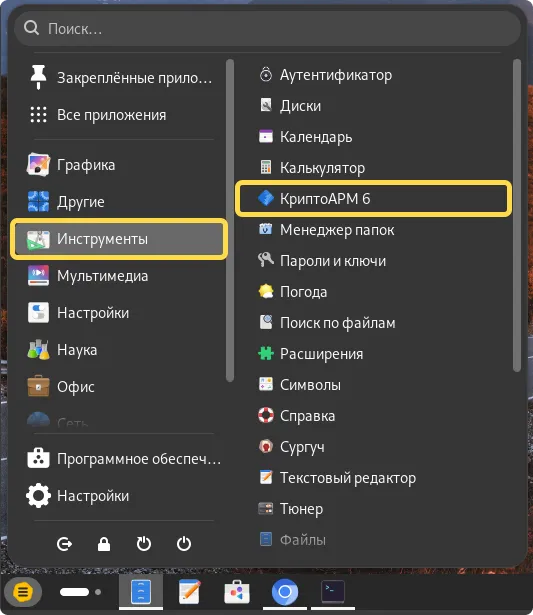This screenshot has height=615, width=533.
Task: Open the Files manager in taskbar
Action: [141, 591]
